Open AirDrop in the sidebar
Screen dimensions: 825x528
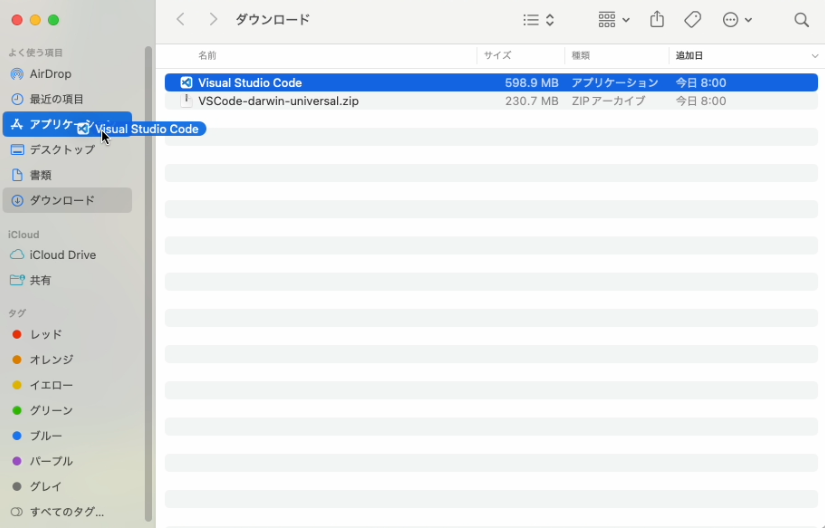[x=67, y=74]
